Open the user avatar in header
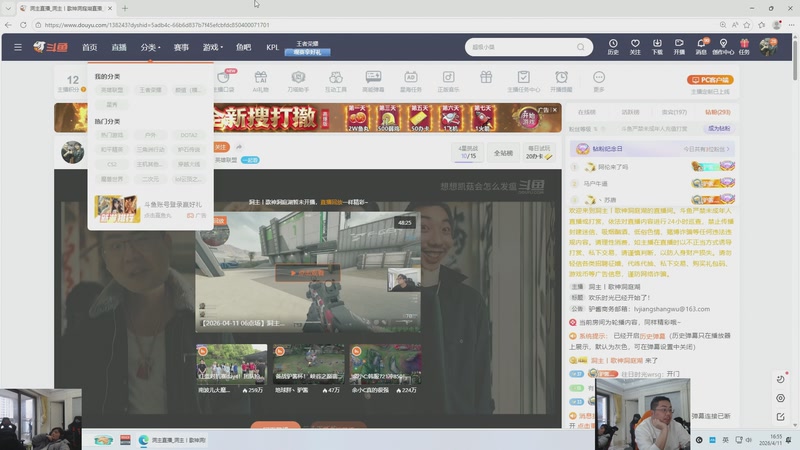800x450 pixels. 768,46
